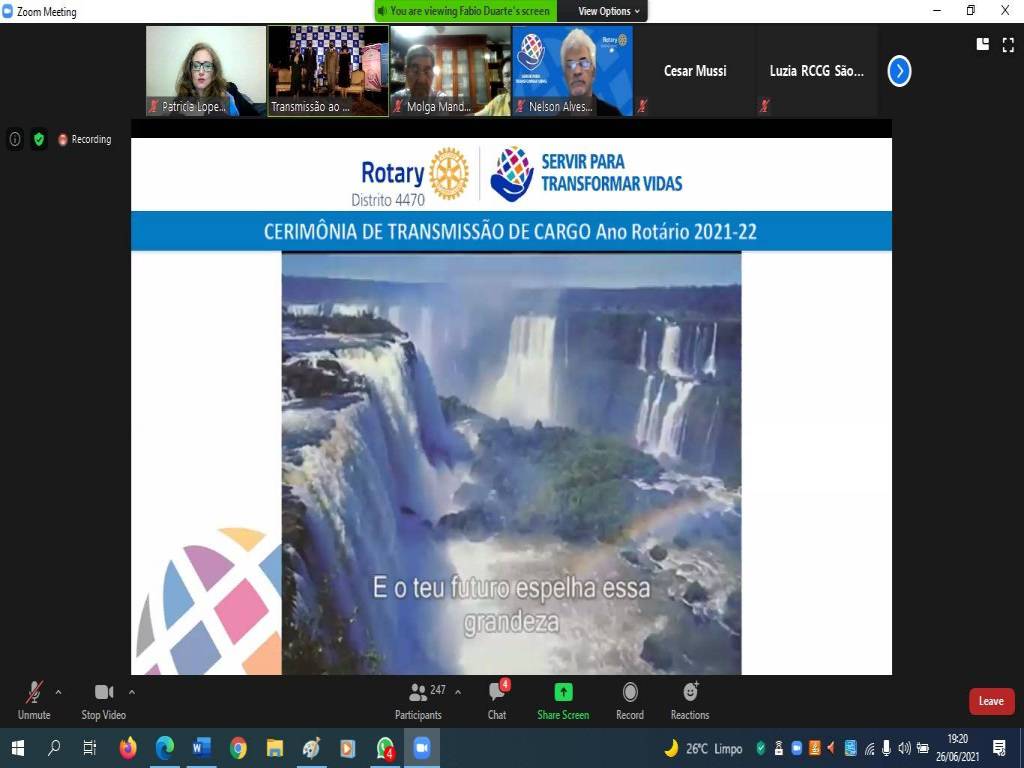Unmute the microphone
Screen dimensions: 1024x768
coord(33,697)
